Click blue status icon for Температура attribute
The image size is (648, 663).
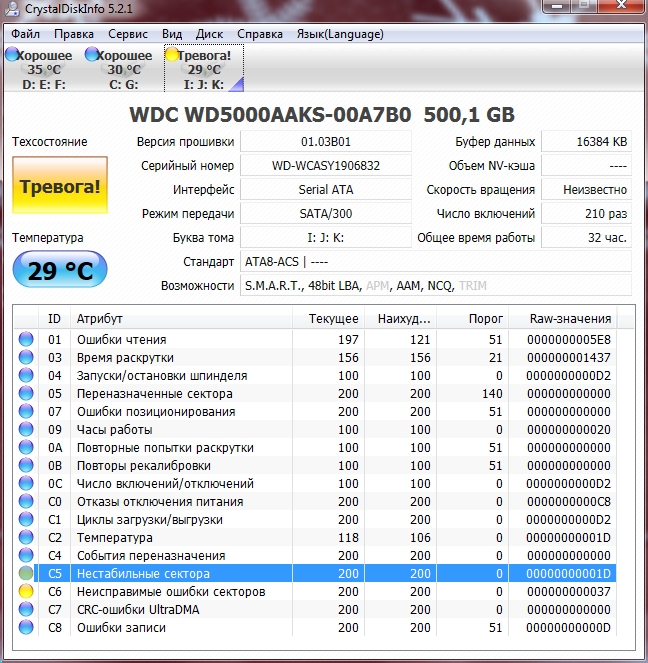[x=26, y=538]
